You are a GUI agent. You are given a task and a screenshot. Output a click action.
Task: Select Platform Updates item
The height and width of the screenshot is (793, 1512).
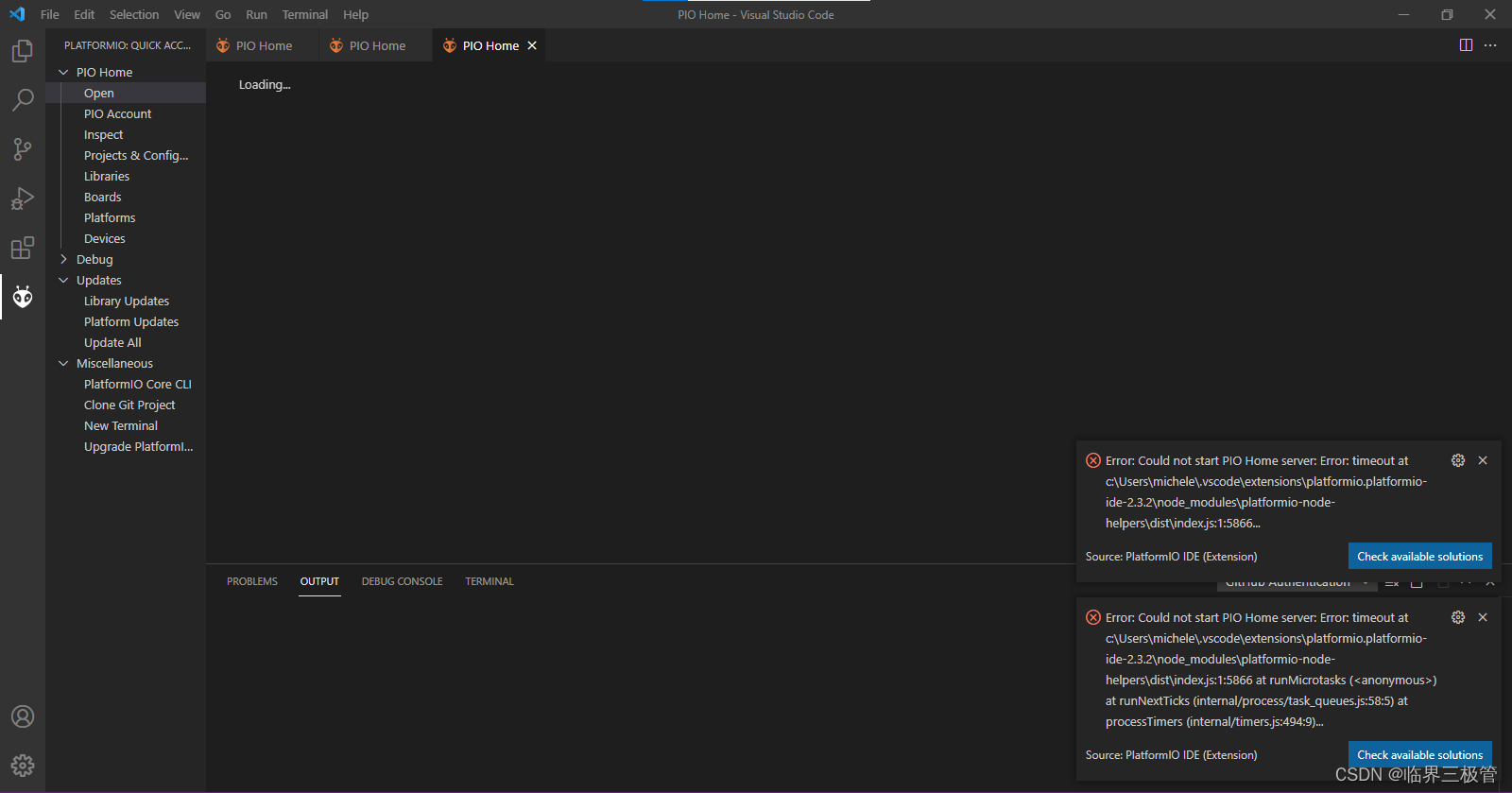pos(126,321)
